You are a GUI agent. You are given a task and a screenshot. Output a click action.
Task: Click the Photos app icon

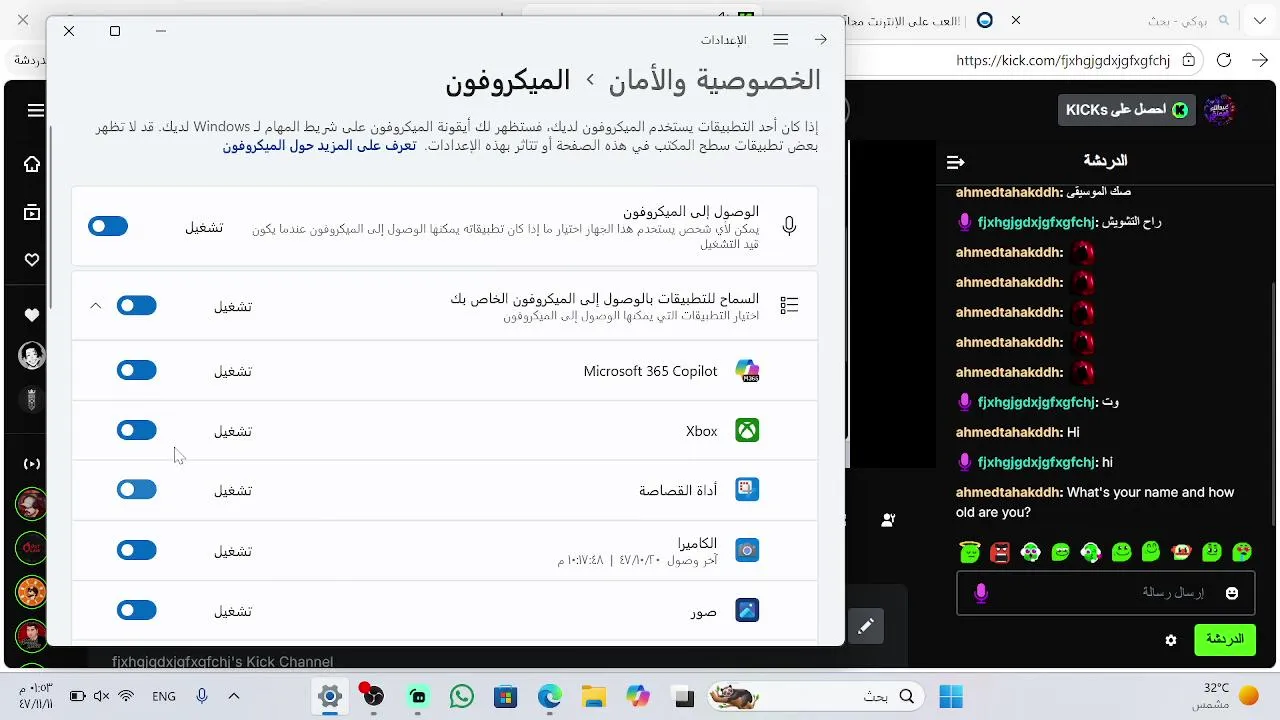pos(747,610)
